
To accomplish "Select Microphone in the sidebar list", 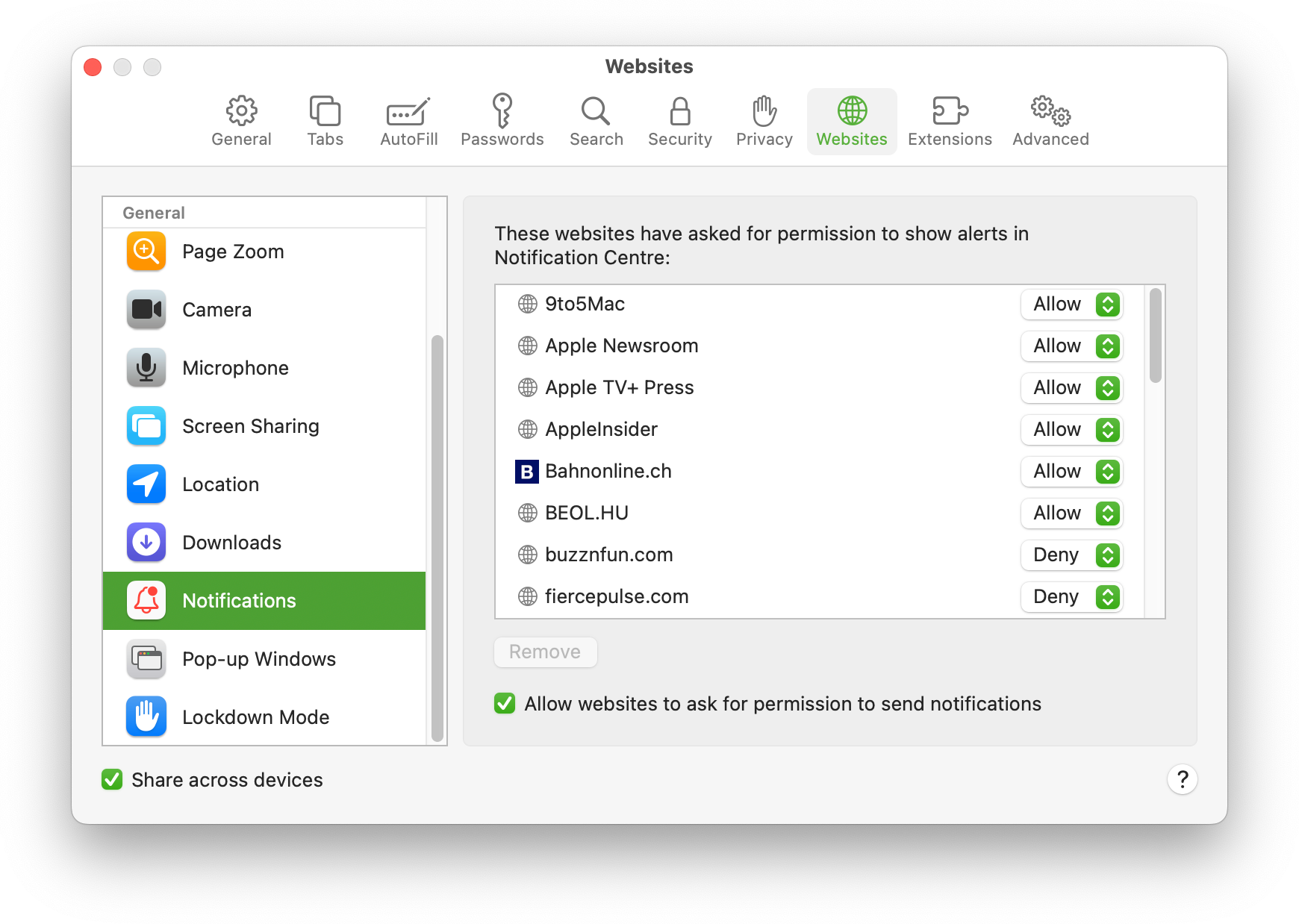I will [264, 368].
